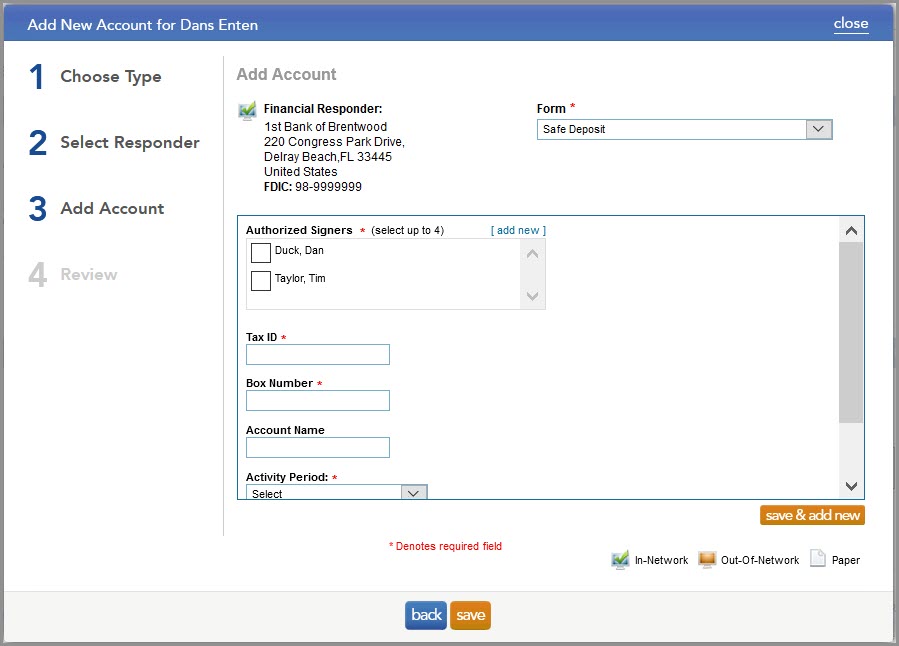The width and height of the screenshot is (899, 646).
Task: Open the Activity Period dropdown
Action: (x=413, y=491)
